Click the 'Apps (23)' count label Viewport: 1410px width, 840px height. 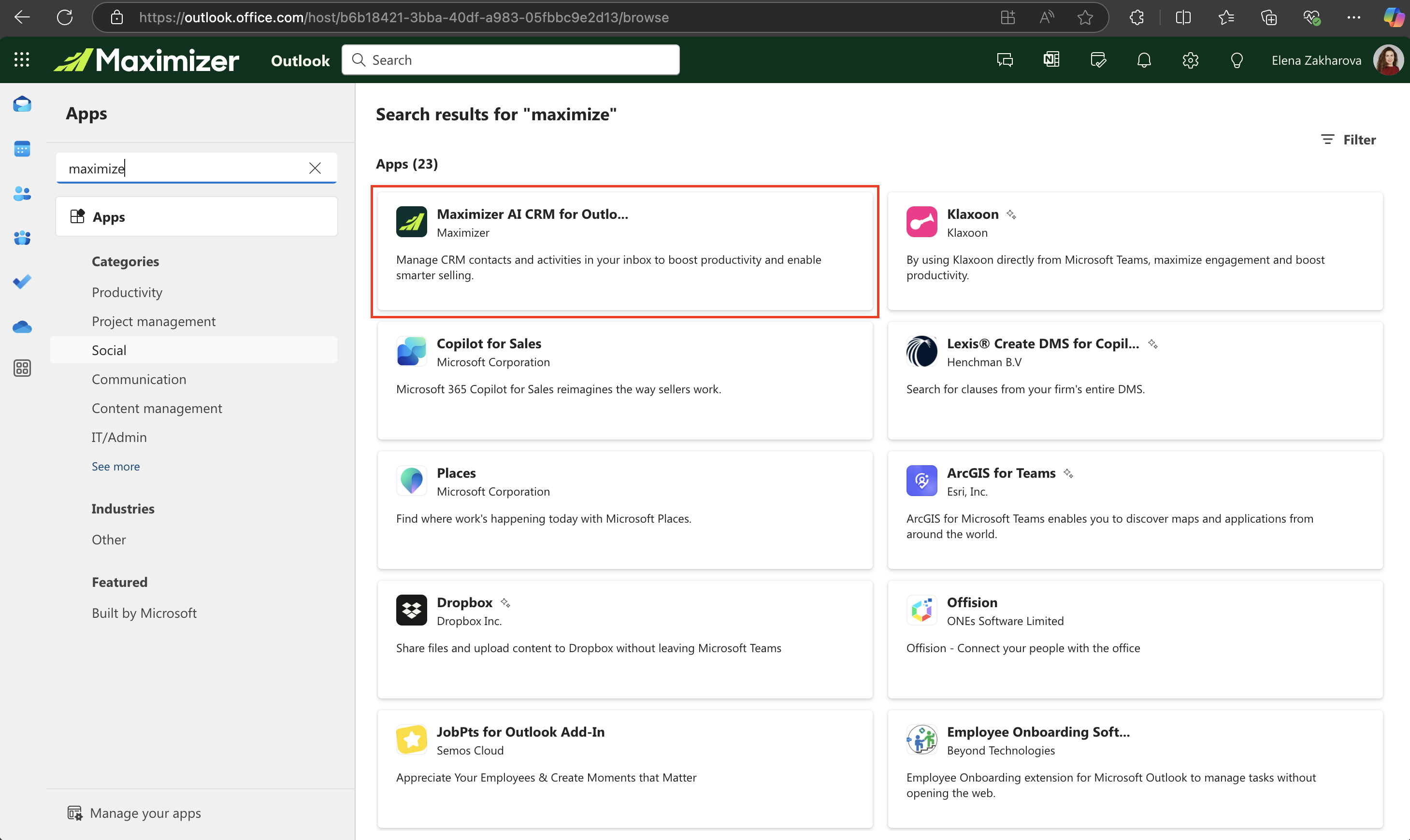click(406, 164)
